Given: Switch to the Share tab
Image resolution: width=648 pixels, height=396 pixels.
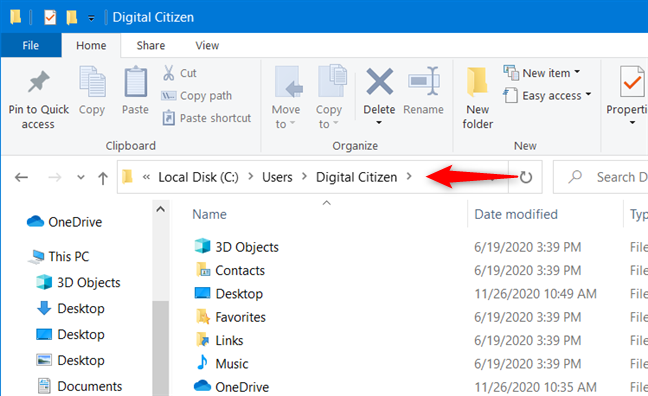Looking at the screenshot, I should (151, 45).
